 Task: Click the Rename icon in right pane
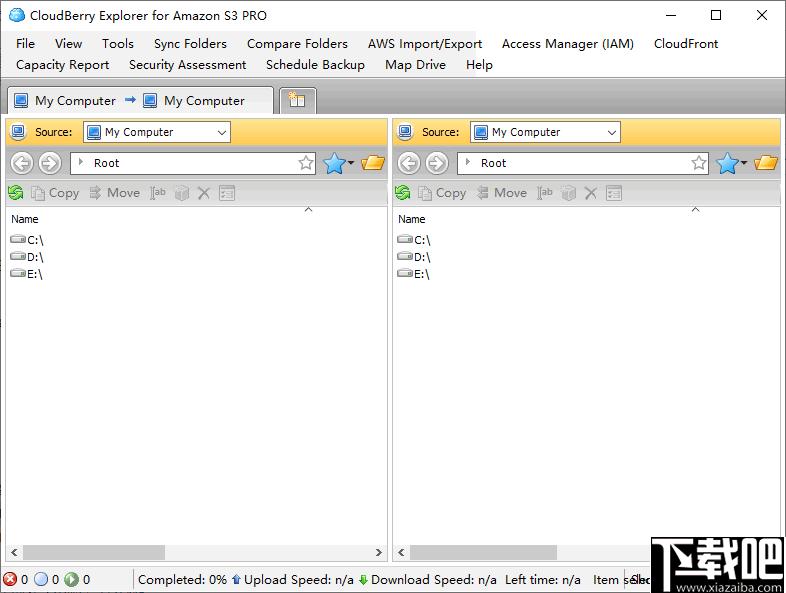(x=544, y=193)
